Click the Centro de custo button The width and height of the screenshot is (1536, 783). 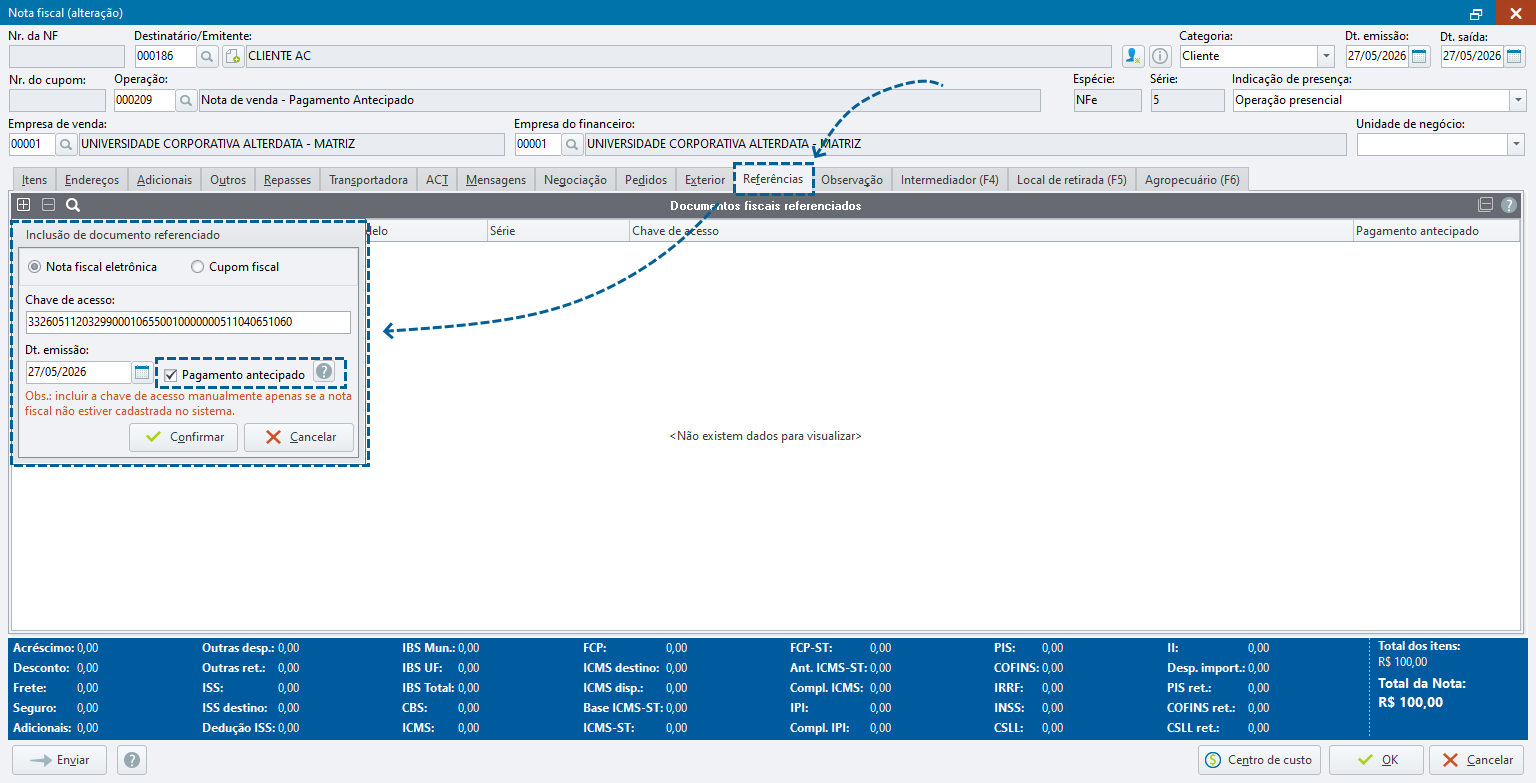coord(1259,760)
